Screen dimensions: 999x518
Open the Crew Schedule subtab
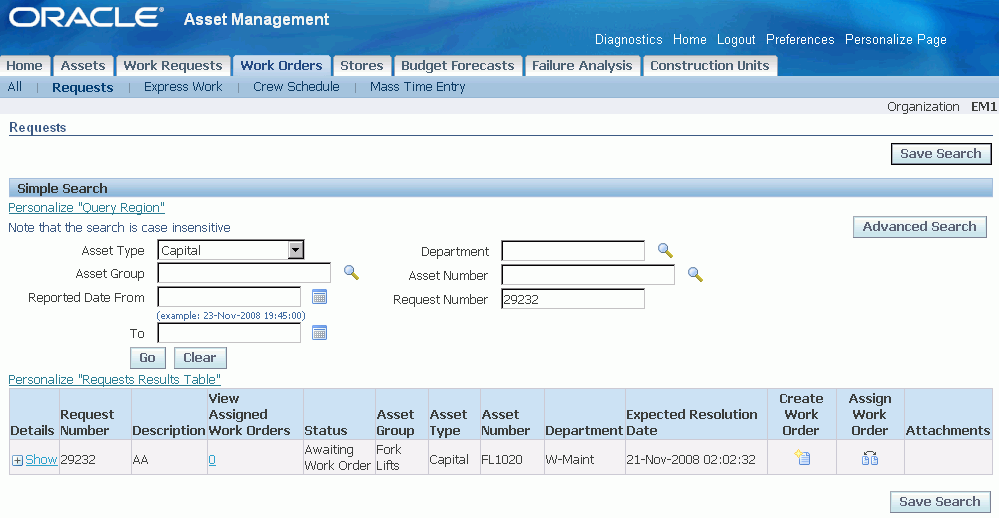[x=296, y=87]
